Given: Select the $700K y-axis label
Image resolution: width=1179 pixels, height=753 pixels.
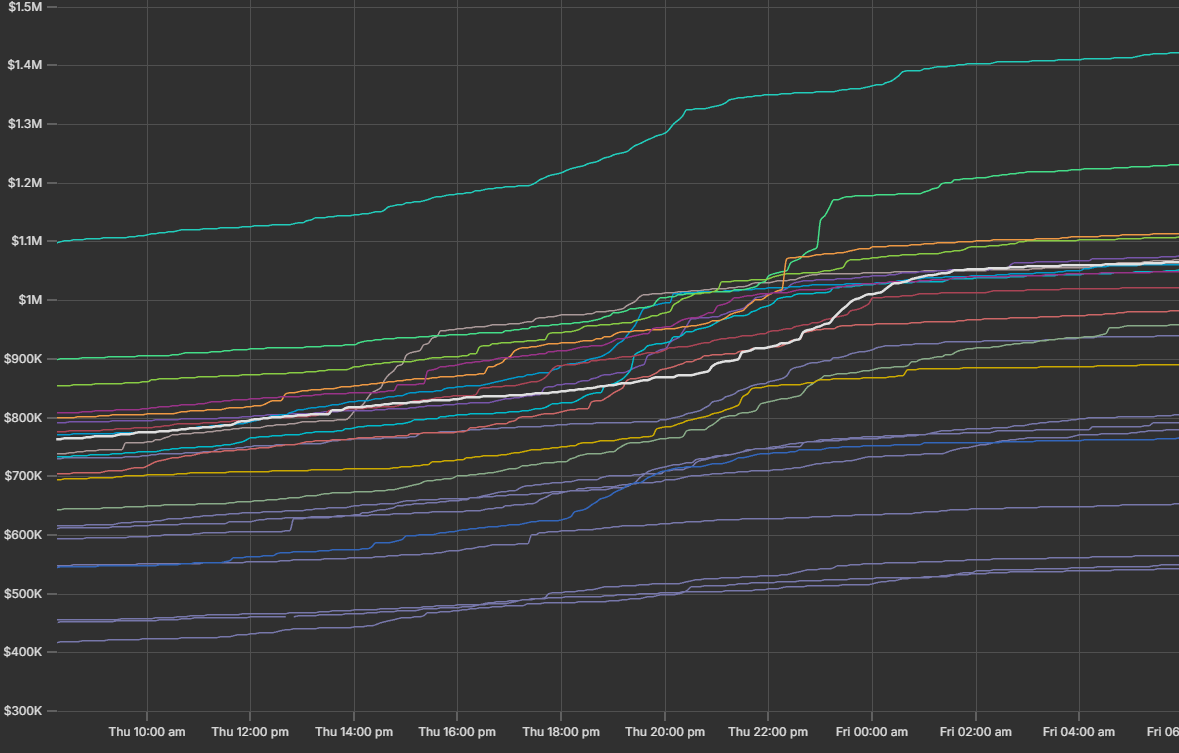Looking at the screenshot, I should (23, 476).
